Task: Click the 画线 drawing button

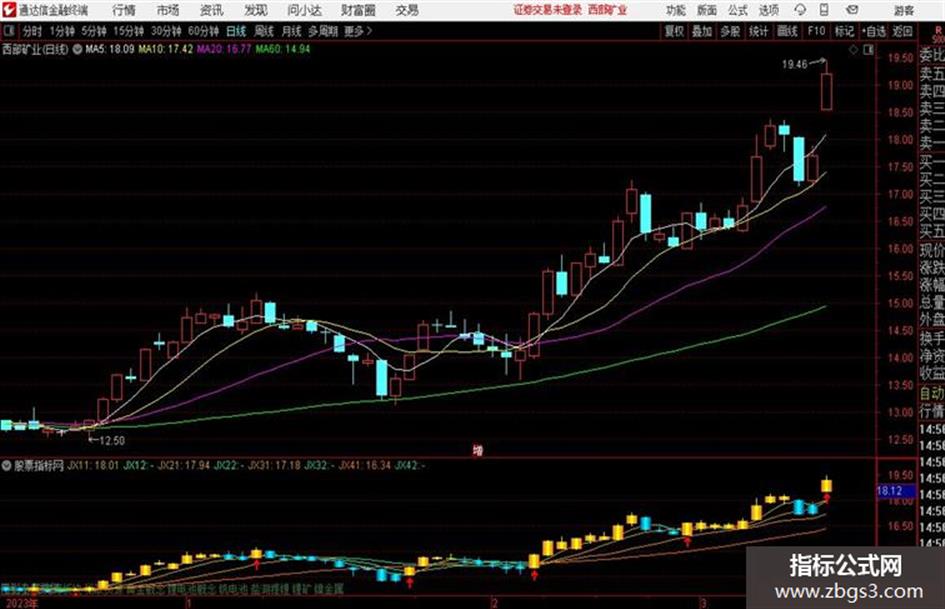Action: [x=787, y=31]
